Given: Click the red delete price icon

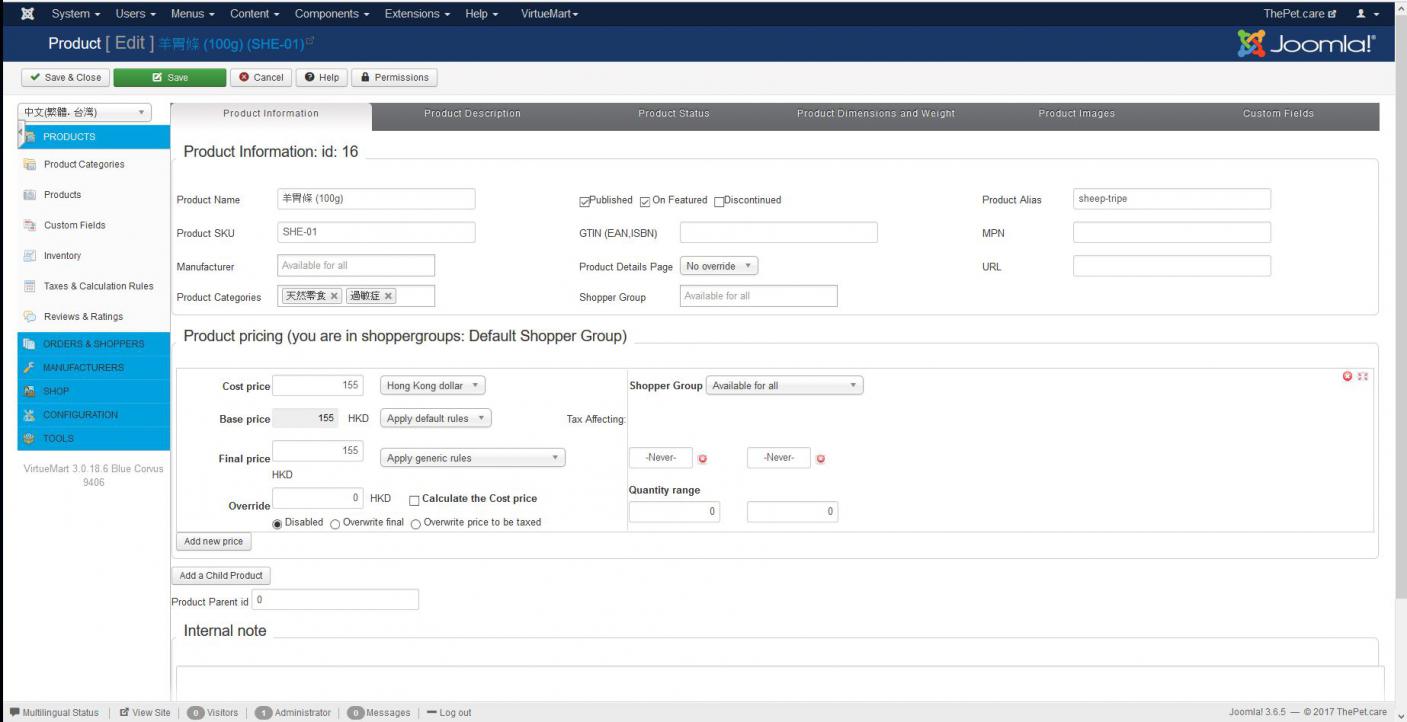Looking at the screenshot, I should [x=1347, y=376].
